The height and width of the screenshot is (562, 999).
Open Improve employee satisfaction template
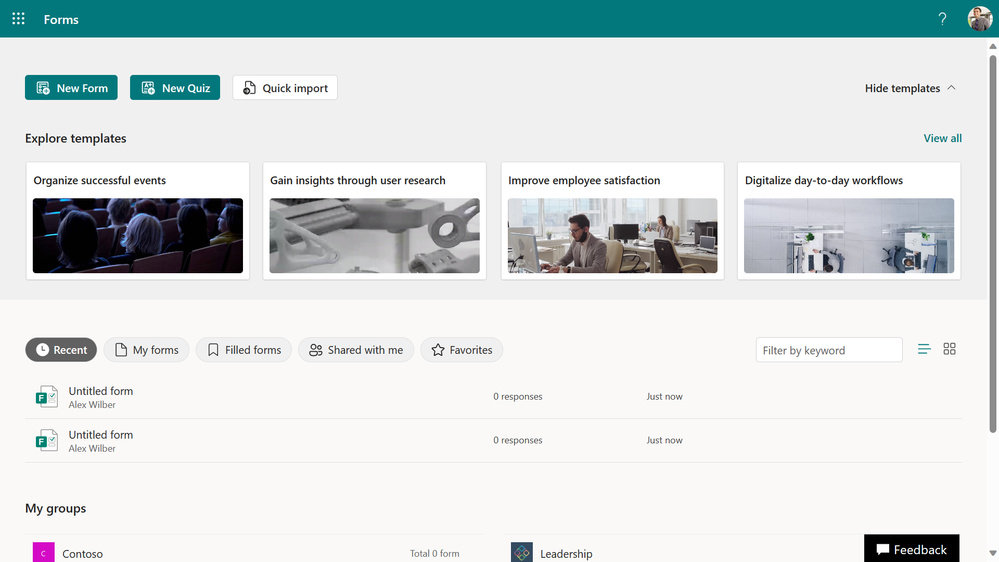point(612,221)
